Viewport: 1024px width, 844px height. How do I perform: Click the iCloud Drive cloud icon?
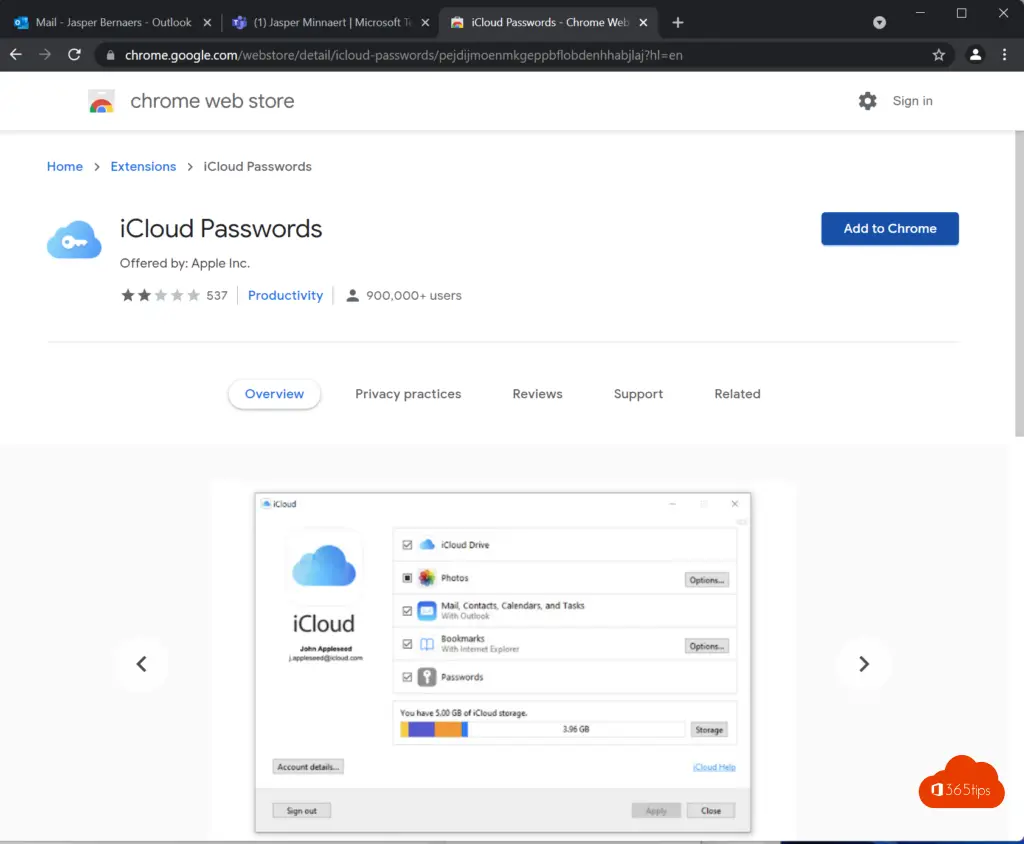click(427, 544)
